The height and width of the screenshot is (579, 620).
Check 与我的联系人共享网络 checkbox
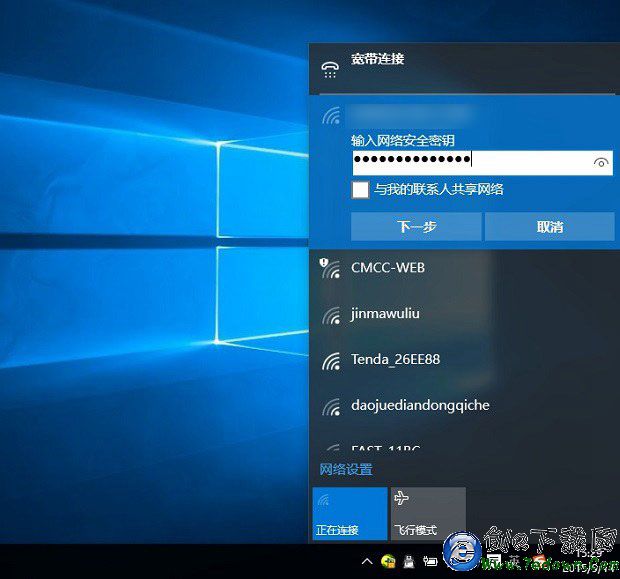click(x=360, y=190)
